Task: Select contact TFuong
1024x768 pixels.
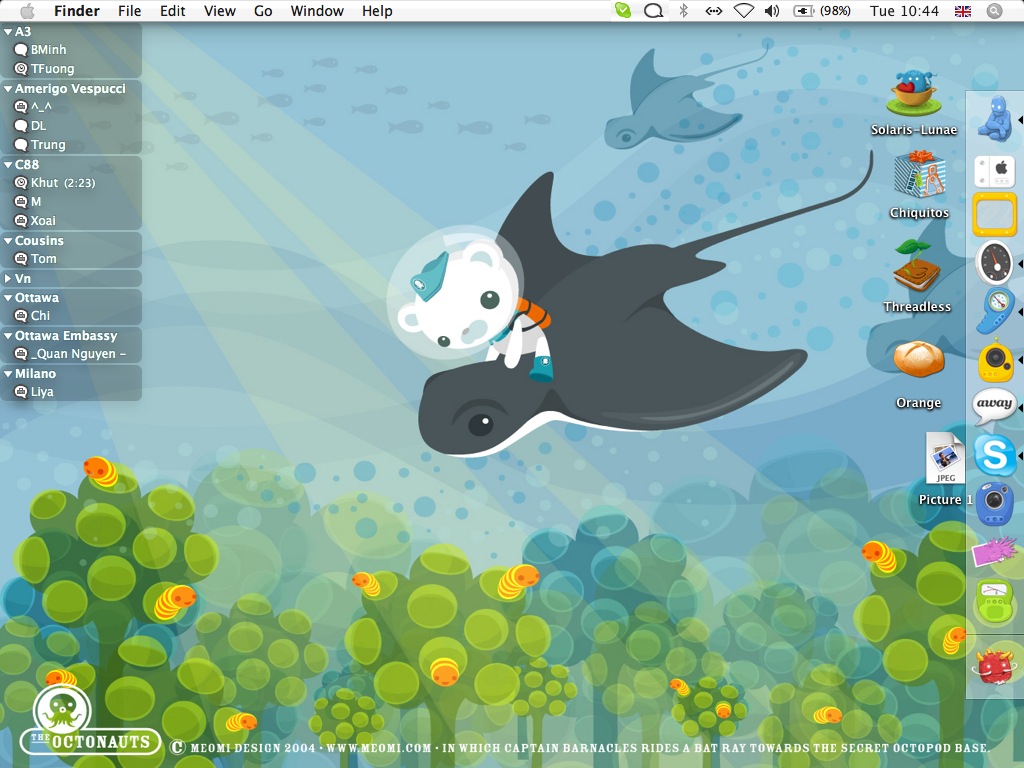Action: (x=71, y=69)
